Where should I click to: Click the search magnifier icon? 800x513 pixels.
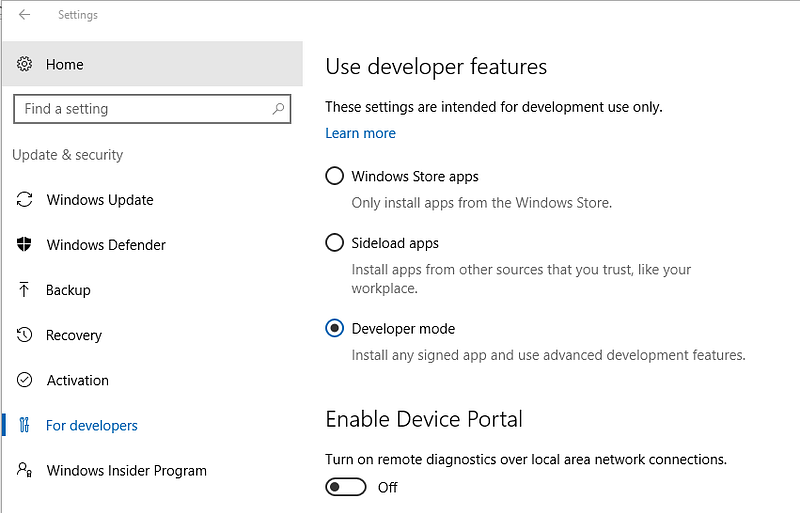tap(278, 109)
